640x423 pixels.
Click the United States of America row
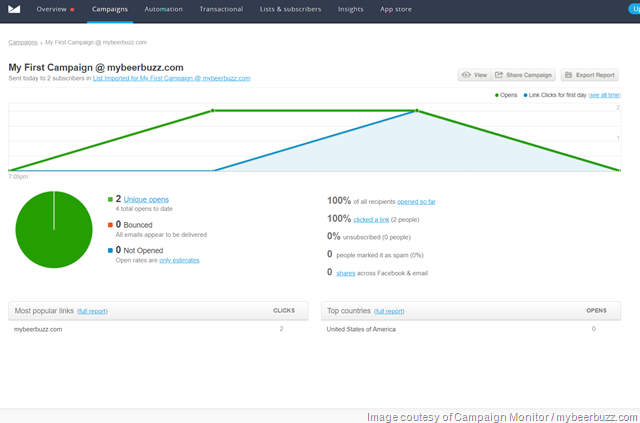471,329
